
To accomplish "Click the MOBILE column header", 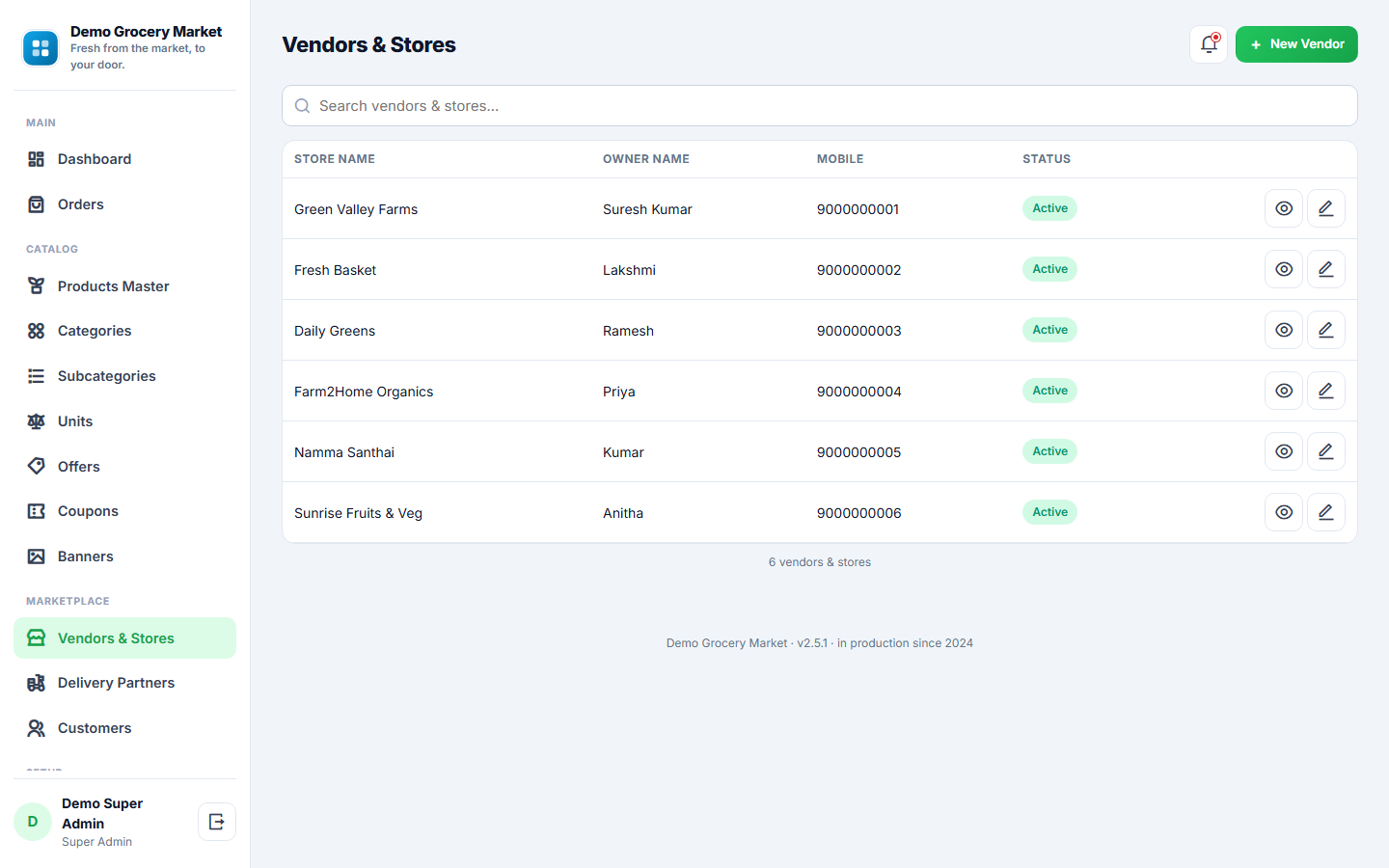I will (840, 159).
